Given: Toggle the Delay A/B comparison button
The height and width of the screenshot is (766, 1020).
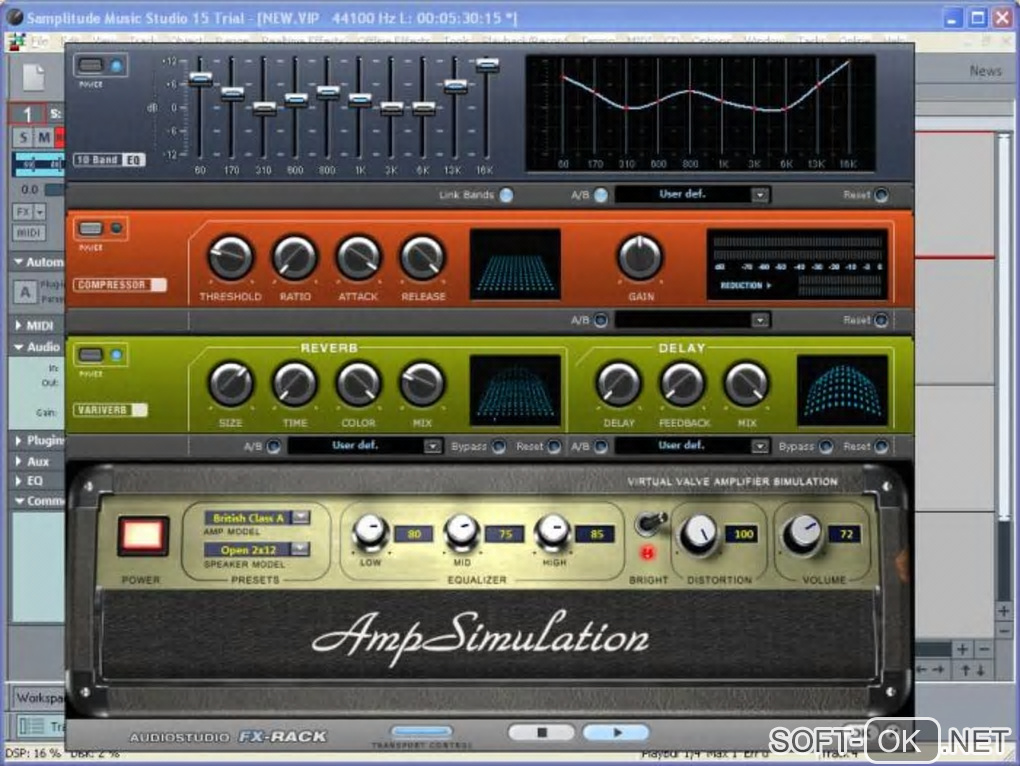Looking at the screenshot, I should [601, 446].
